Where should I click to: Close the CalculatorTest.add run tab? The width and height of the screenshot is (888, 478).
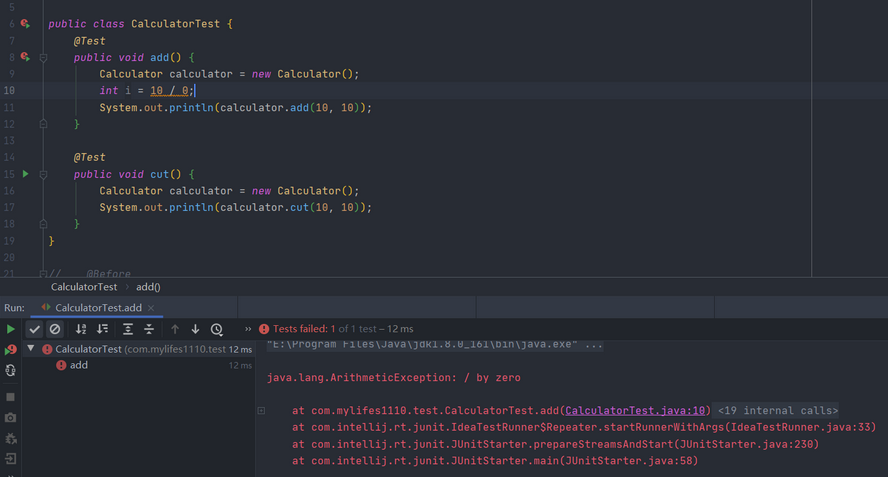pyautogui.click(x=151, y=308)
